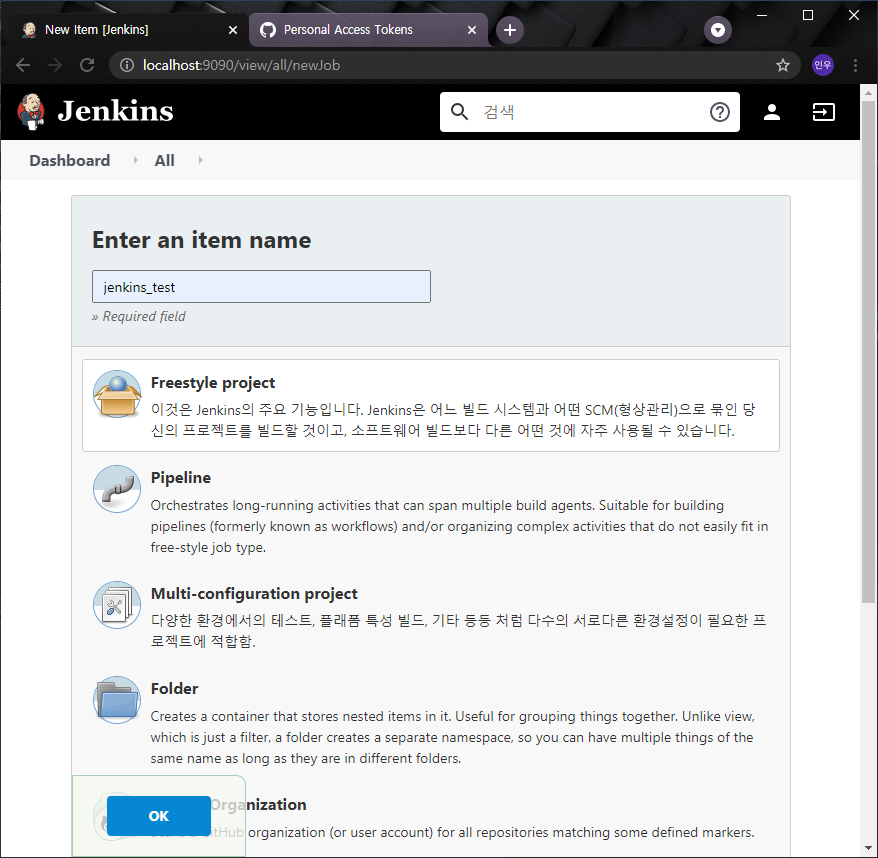Select the Folder icon

pyautogui.click(x=117, y=700)
